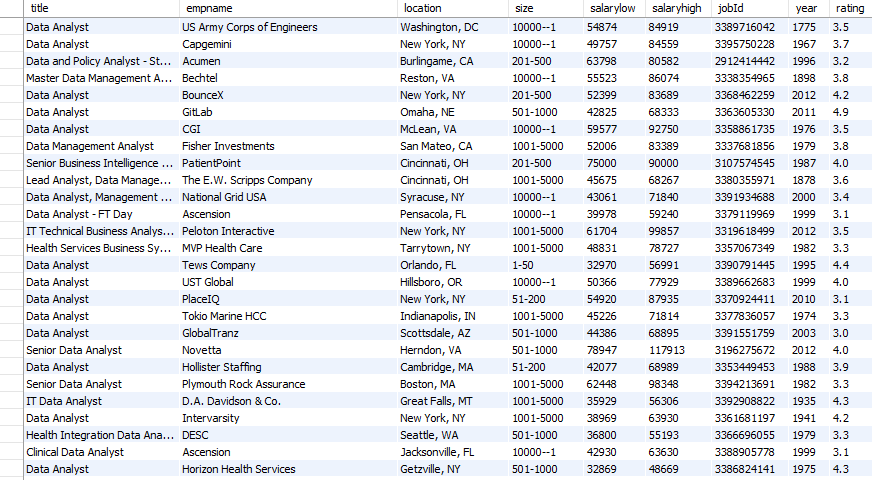Select the Getzville, NY location cell

[x=453, y=469]
